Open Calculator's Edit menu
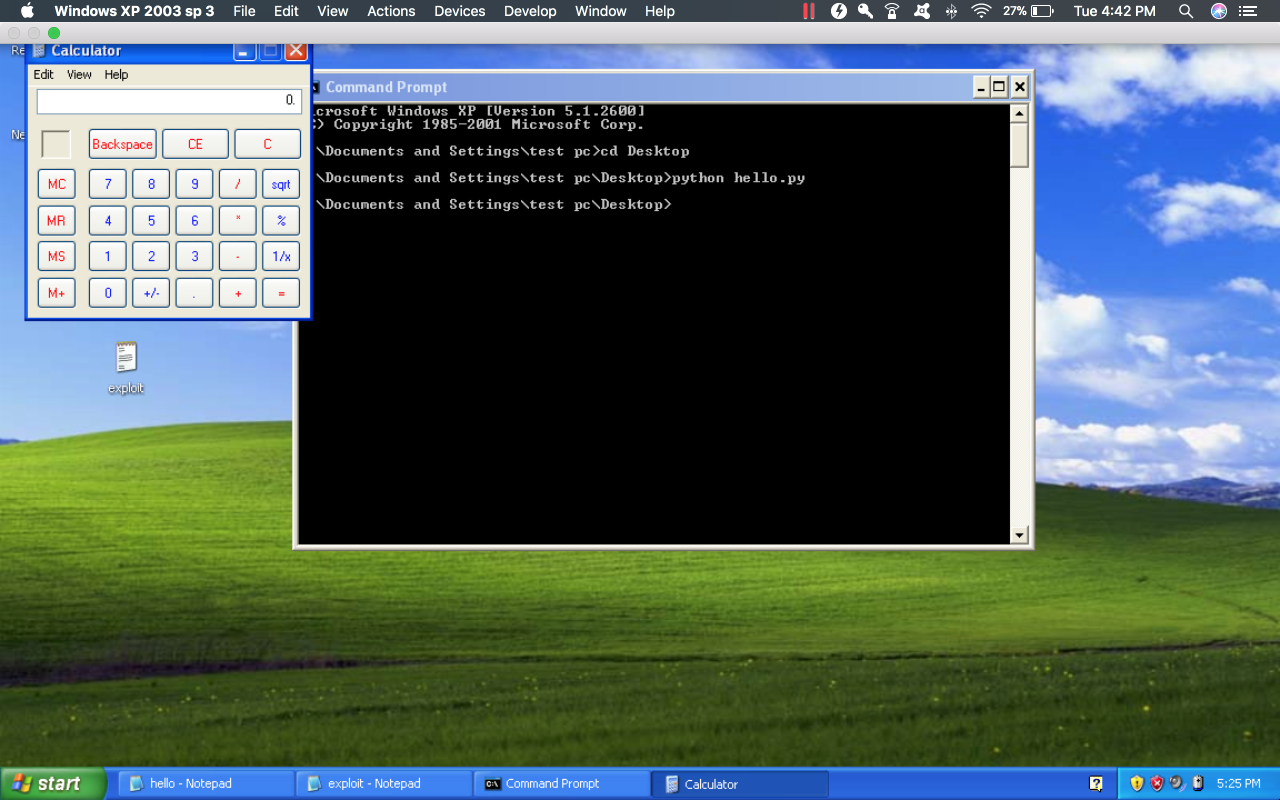The height and width of the screenshot is (800, 1280). (x=44, y=75)
